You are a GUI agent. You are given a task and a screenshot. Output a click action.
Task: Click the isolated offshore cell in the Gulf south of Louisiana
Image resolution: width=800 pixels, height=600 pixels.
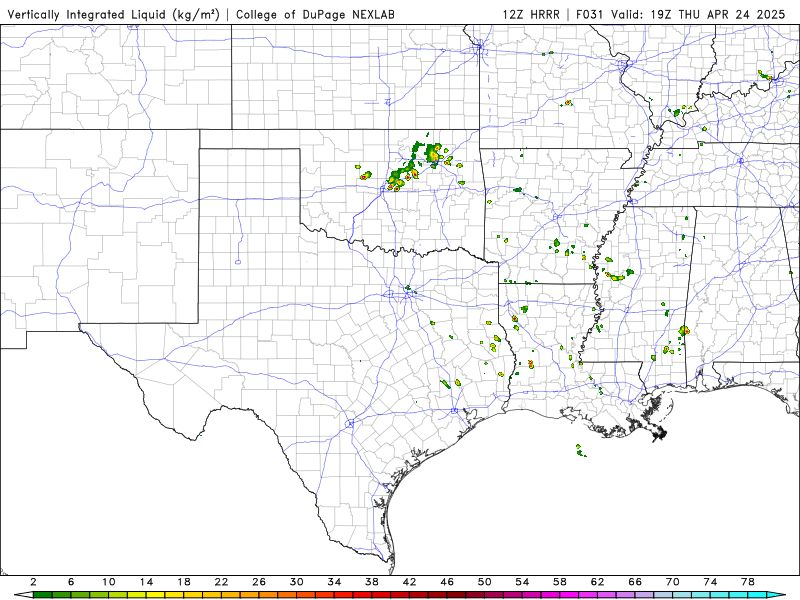(x=580, y=451)
